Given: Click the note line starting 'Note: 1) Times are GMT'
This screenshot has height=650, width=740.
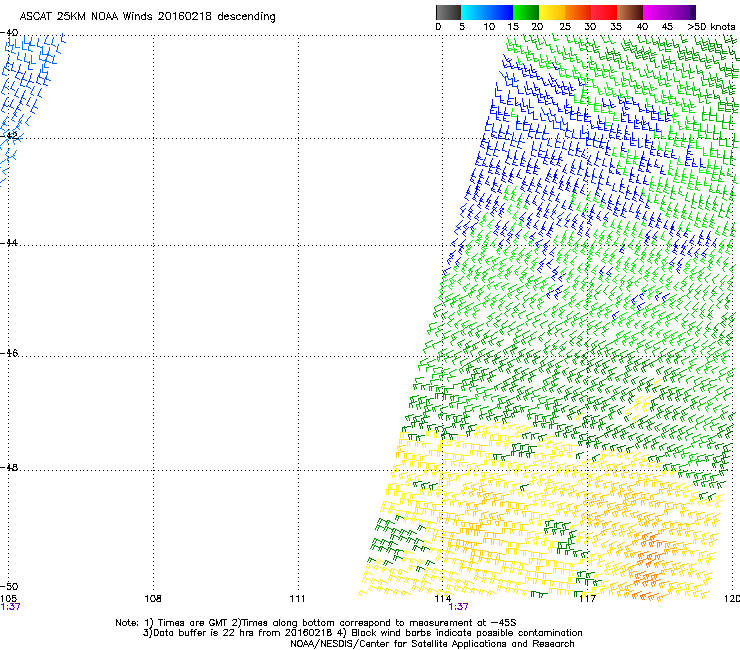Looking at the screenshot, I should click(x=316, y=623).
